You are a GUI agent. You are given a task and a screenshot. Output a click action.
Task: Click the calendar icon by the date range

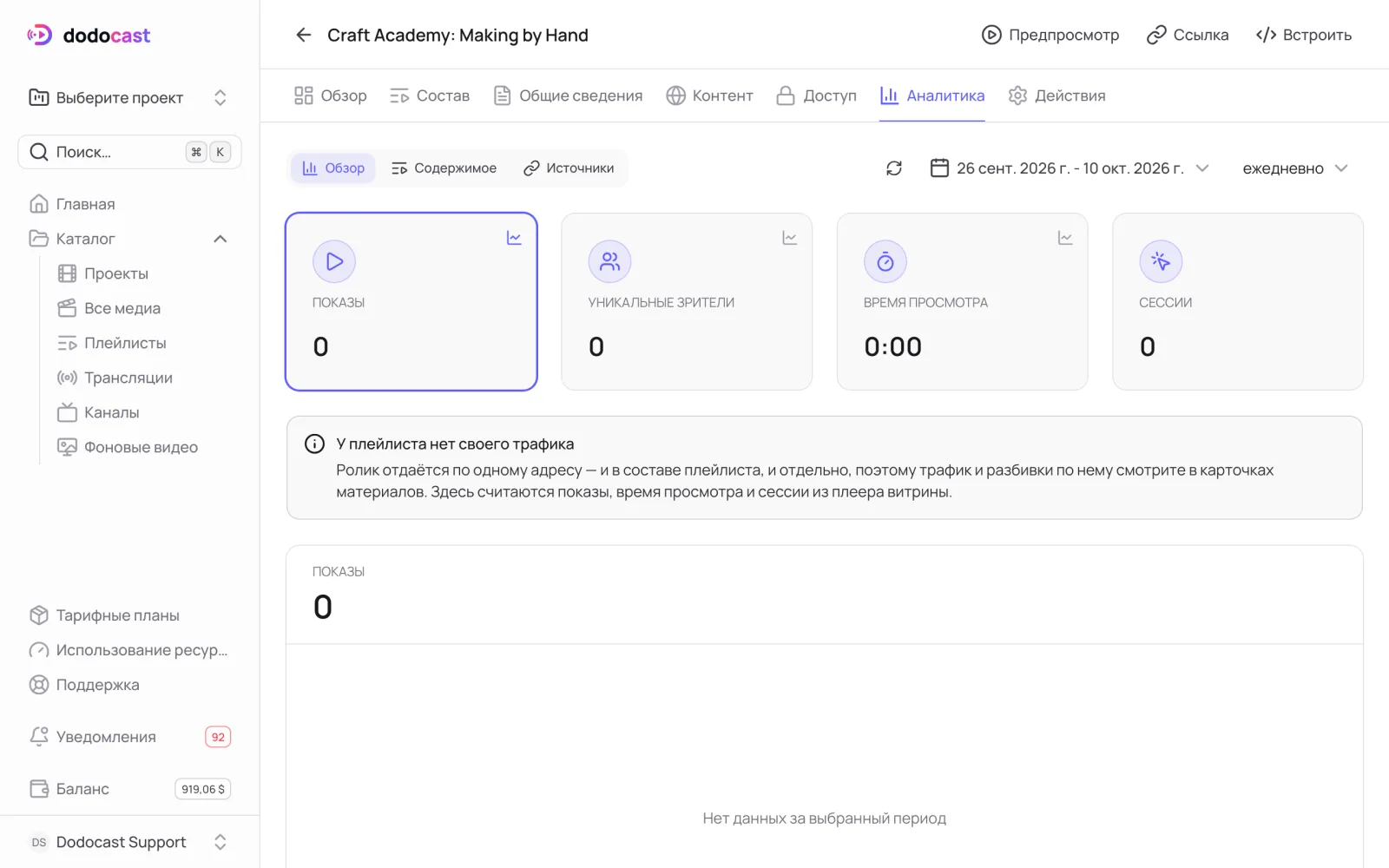(939, 168)
